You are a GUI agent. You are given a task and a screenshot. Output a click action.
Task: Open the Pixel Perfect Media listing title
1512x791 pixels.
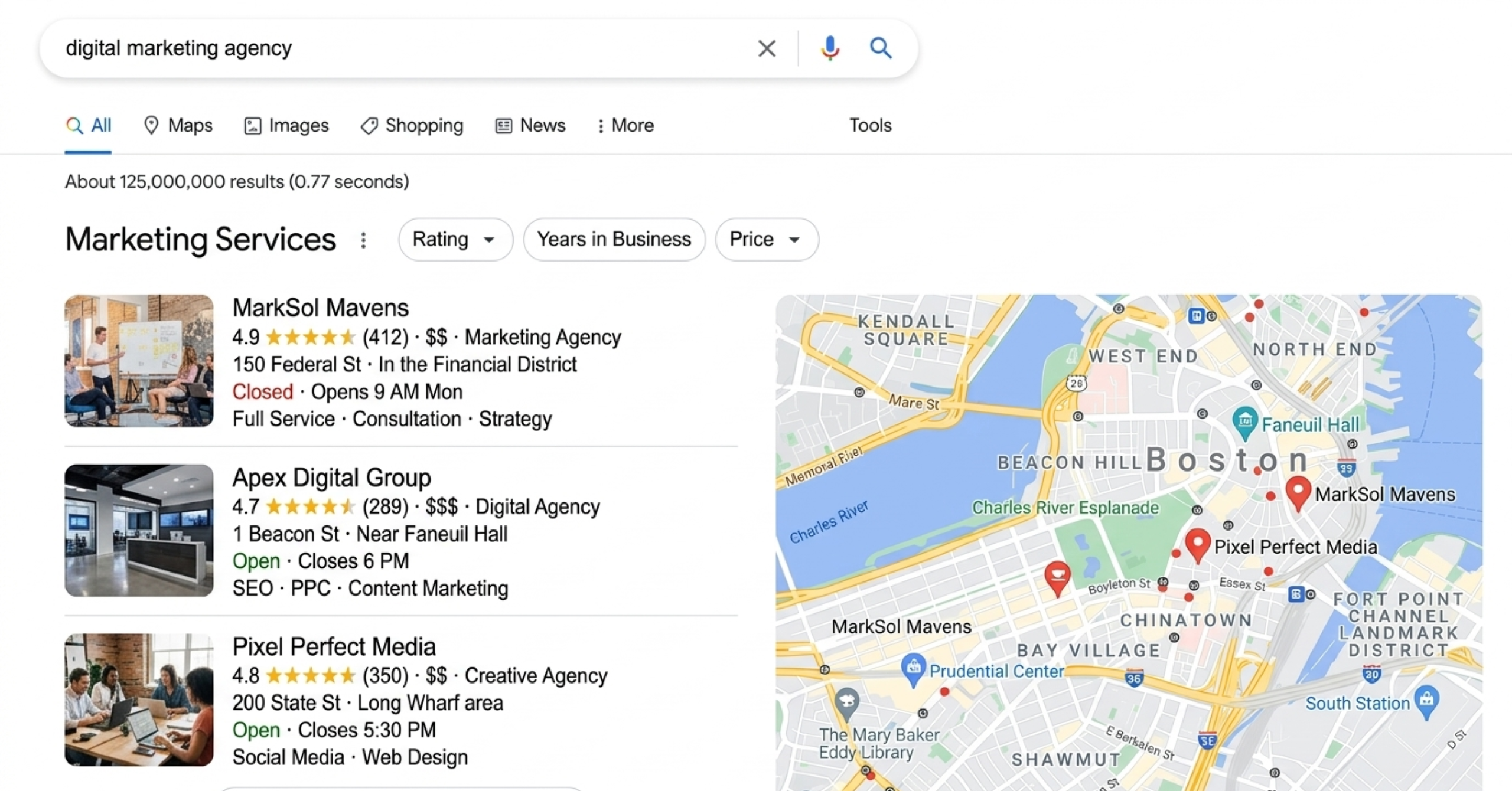[334, 646]
